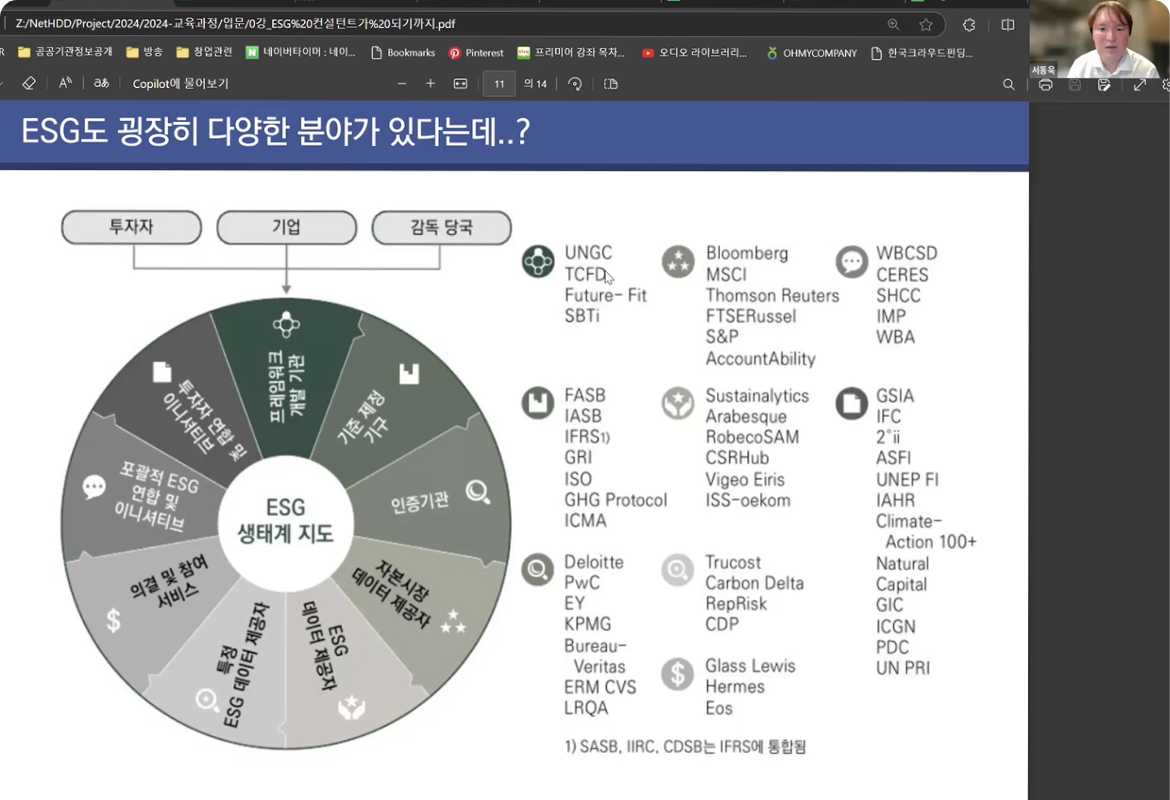The image size is (1170, 800).
Task: Click the 포괄적 ESG 연합 및 이니셔티브 segment
Action: [146, 489]
